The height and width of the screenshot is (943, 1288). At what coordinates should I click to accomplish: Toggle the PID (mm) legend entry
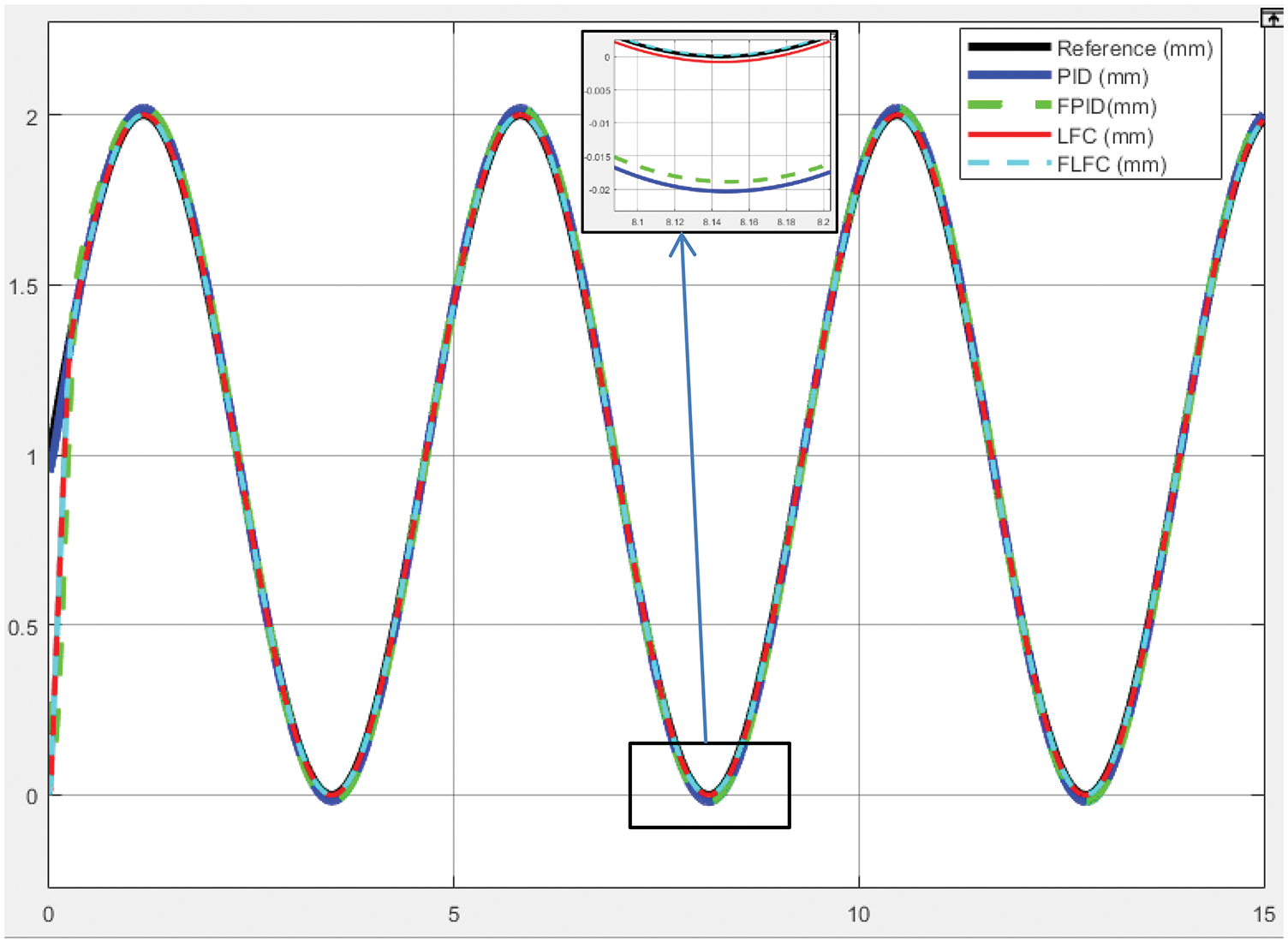coord(1102,77)
